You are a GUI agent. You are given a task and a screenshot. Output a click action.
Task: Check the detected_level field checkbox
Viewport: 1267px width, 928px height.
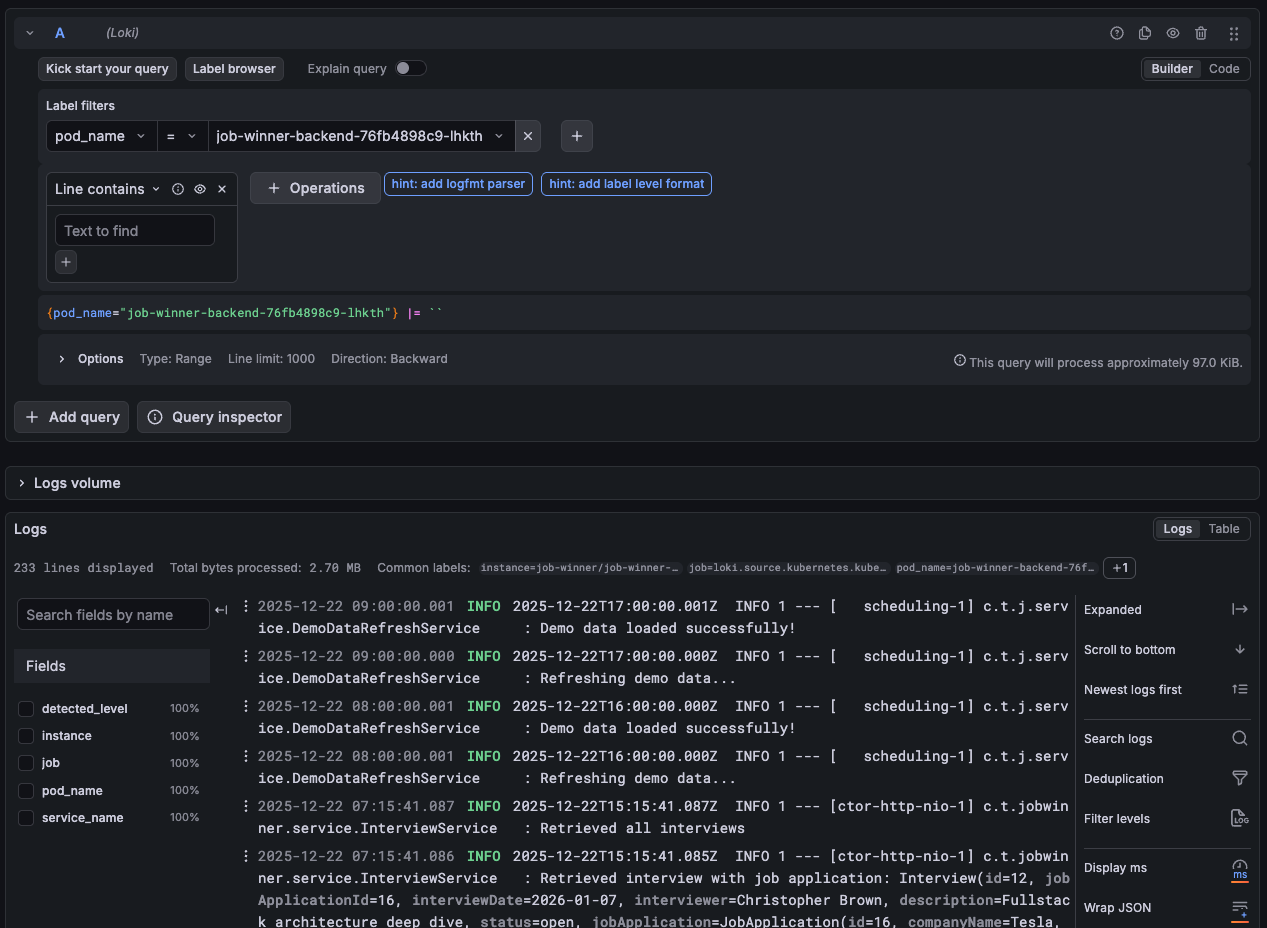click(25, 708)
